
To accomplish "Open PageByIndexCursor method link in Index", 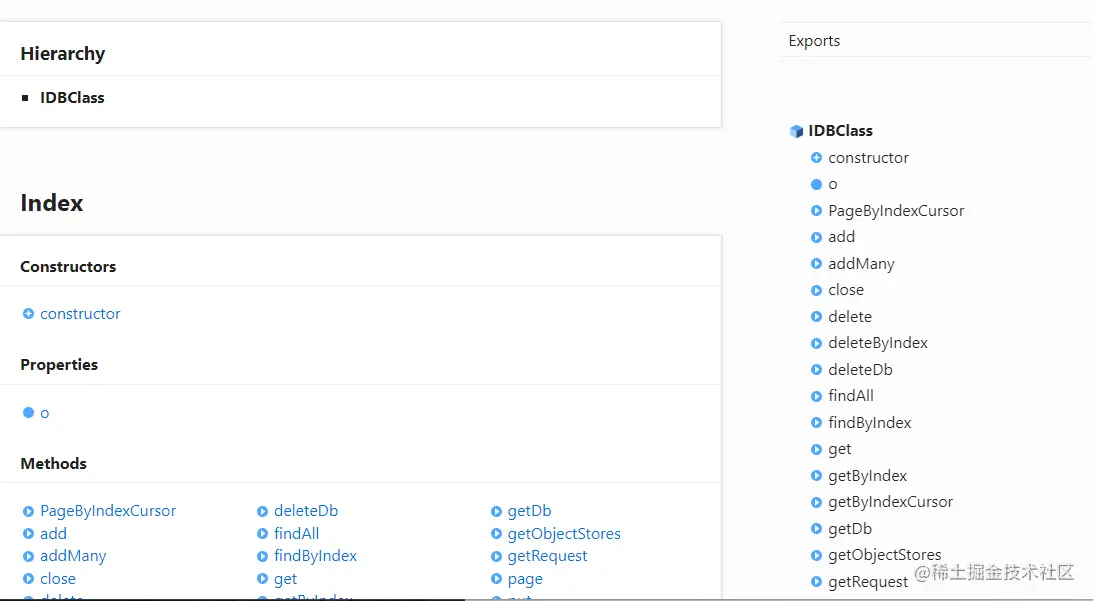I will pos(108,510).
